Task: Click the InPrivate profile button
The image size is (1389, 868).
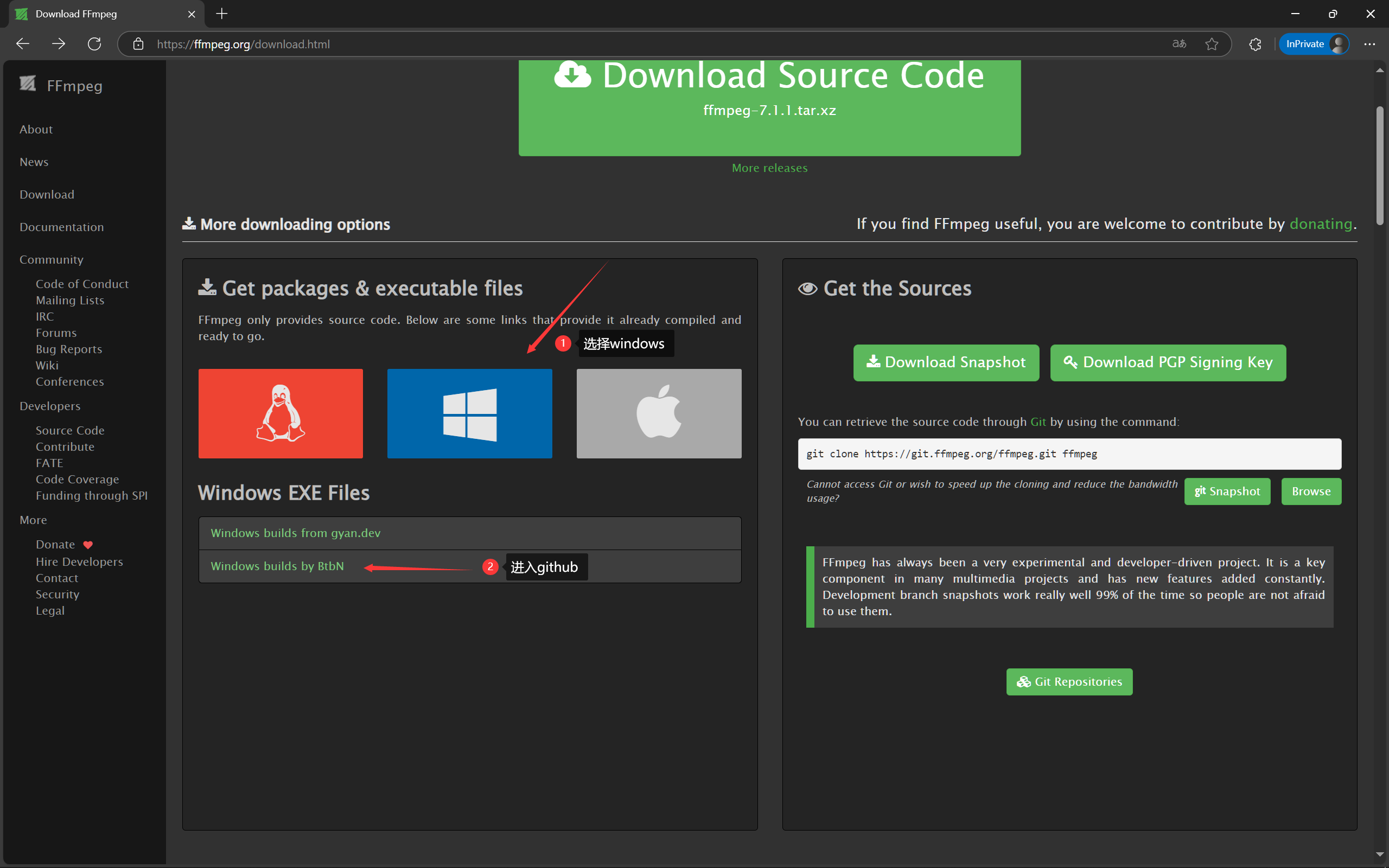Action: (x=1315, y=44)
